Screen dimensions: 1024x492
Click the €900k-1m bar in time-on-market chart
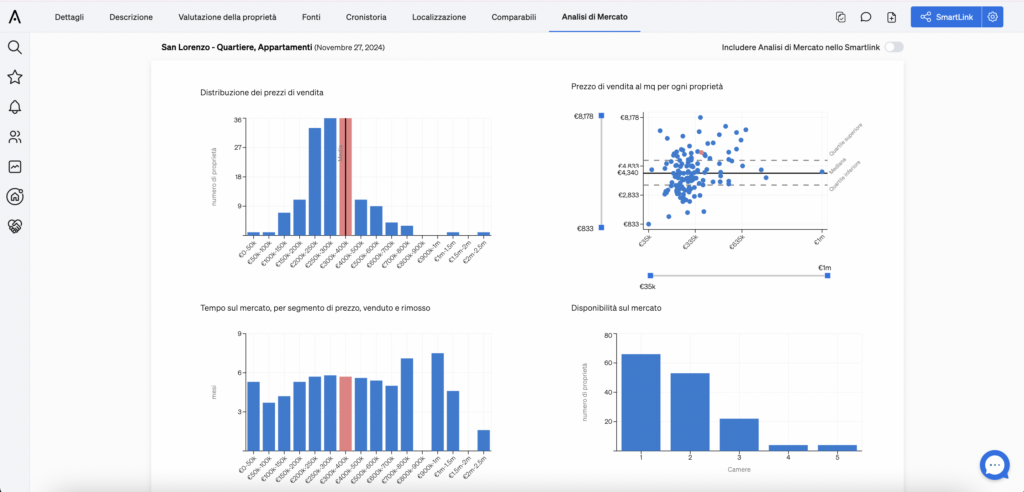point(438,402)
